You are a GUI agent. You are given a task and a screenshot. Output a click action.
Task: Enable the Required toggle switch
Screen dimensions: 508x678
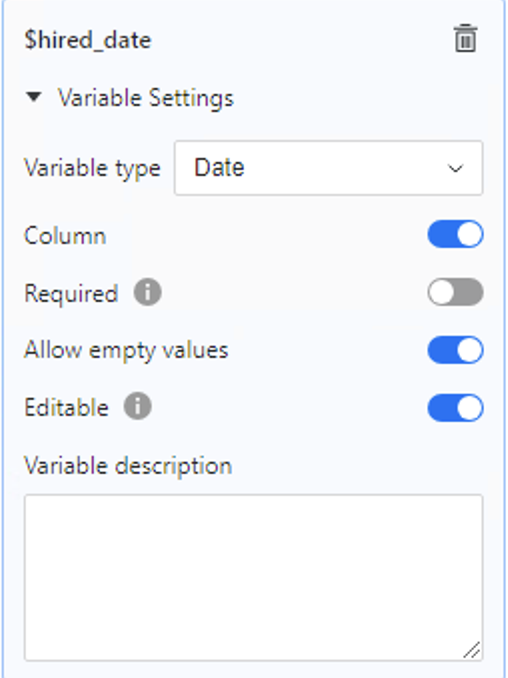click(455, 292)
